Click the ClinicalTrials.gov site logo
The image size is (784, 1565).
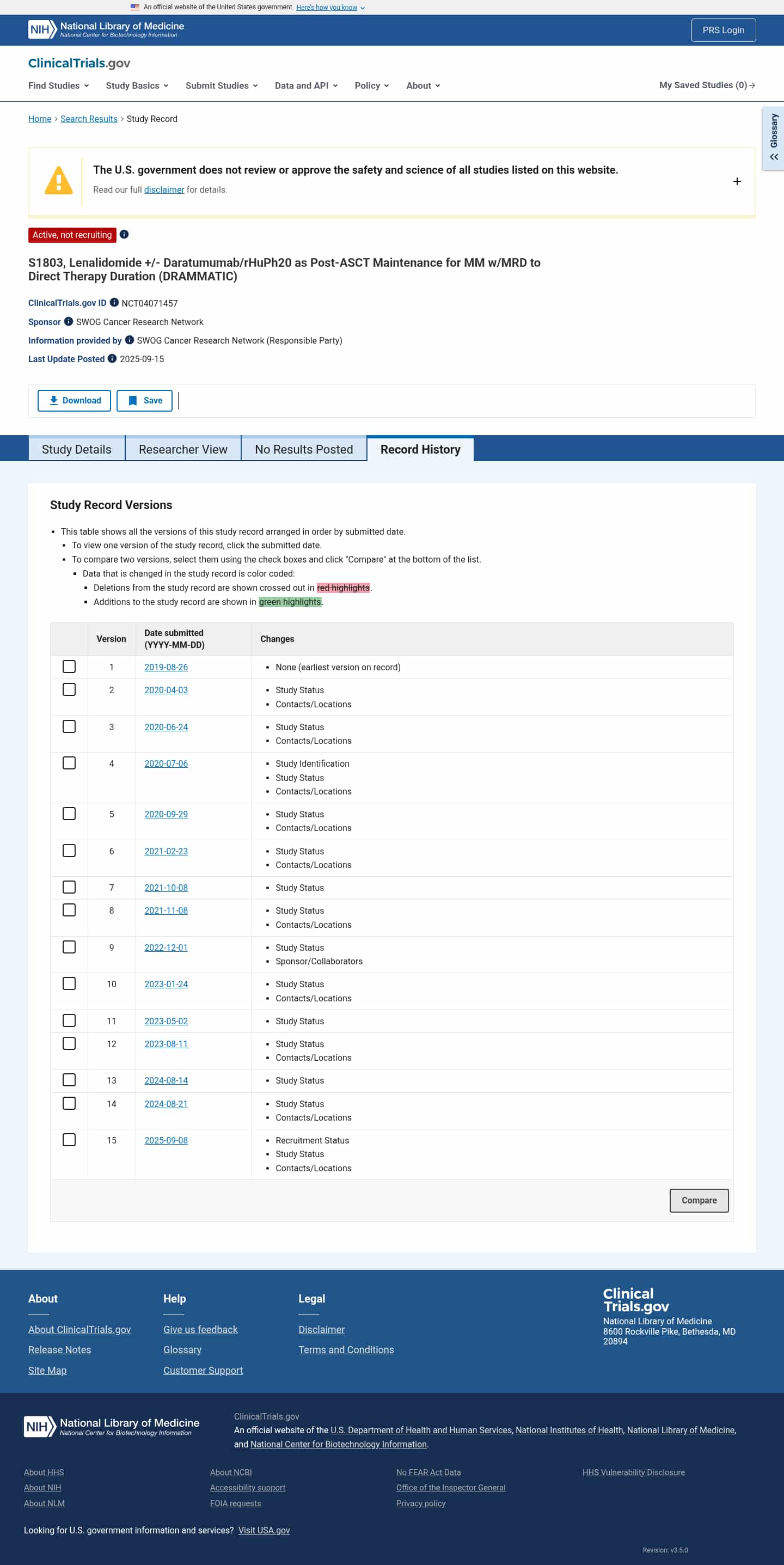[79, 63]
